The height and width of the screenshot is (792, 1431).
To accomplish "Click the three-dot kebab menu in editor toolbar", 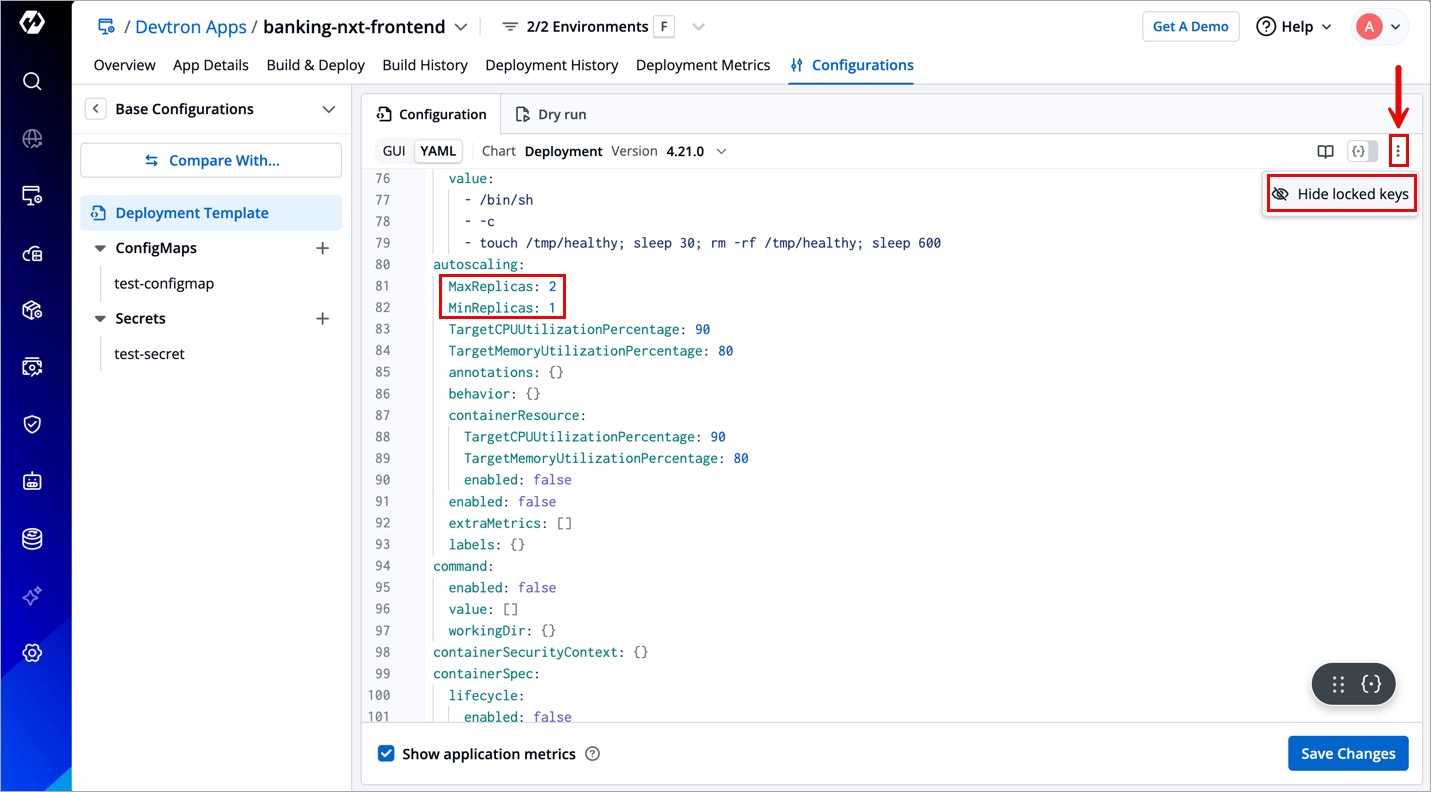I will (x=1398, y=152).
